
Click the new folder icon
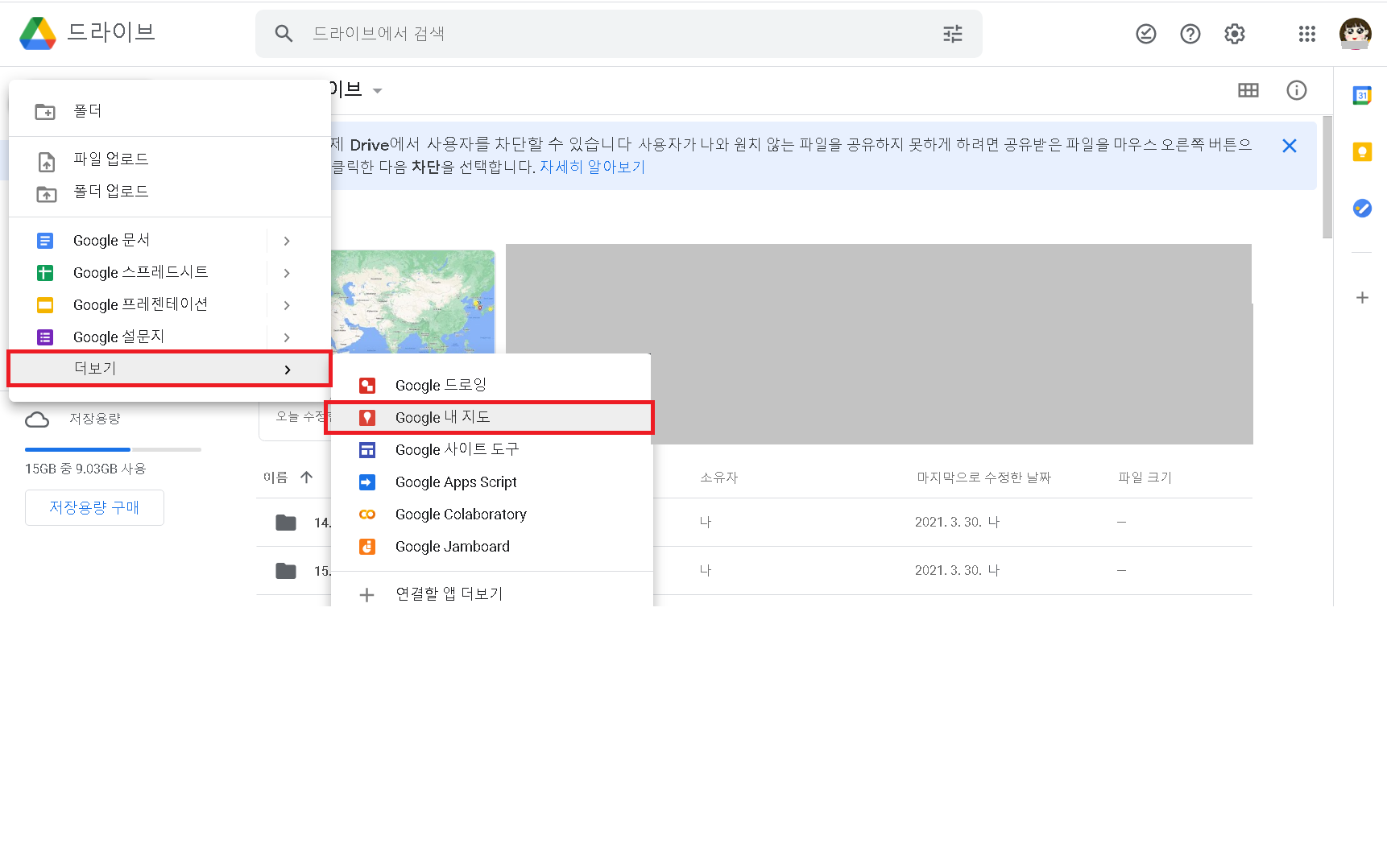(x=45, y=111)
